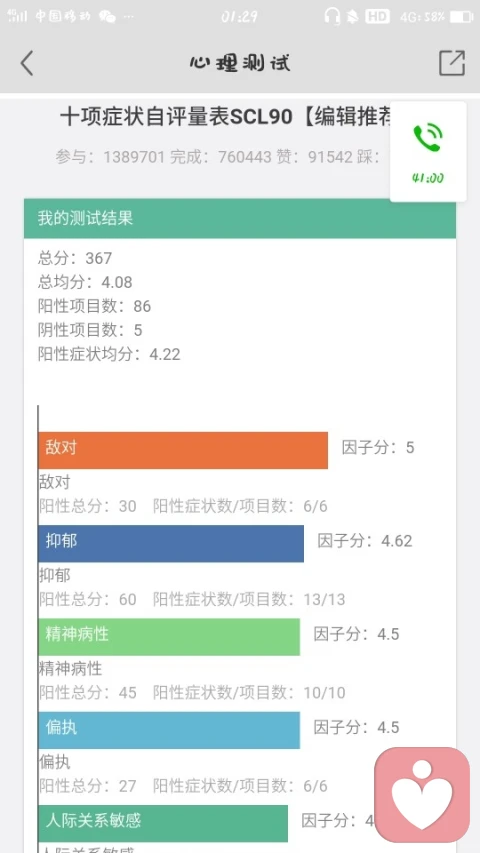
Task: Tap the headphone icon in status bar
Action: 332,16
